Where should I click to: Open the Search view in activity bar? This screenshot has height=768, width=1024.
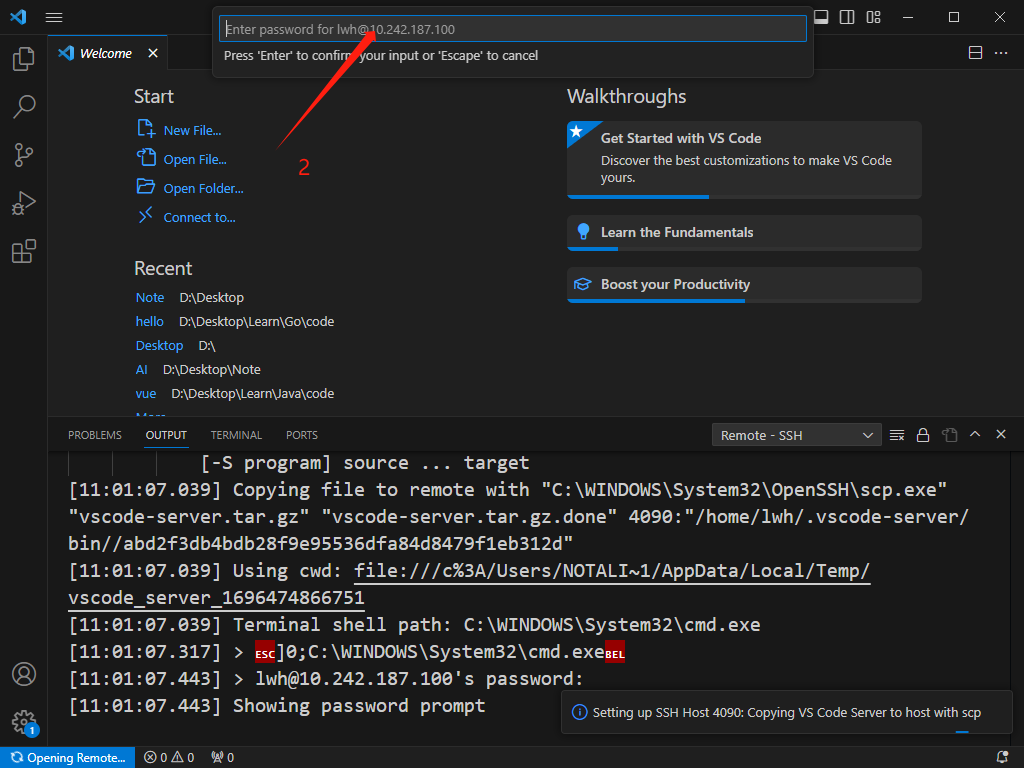click(24, 106)
